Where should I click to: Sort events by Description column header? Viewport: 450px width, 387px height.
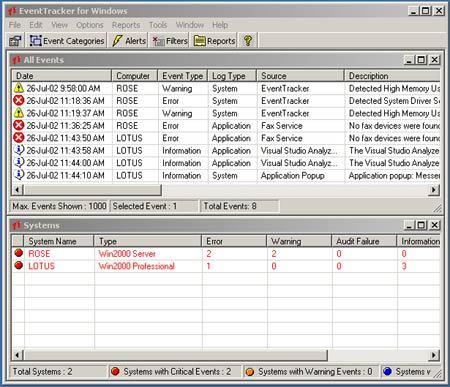click(x=392, y=76)
